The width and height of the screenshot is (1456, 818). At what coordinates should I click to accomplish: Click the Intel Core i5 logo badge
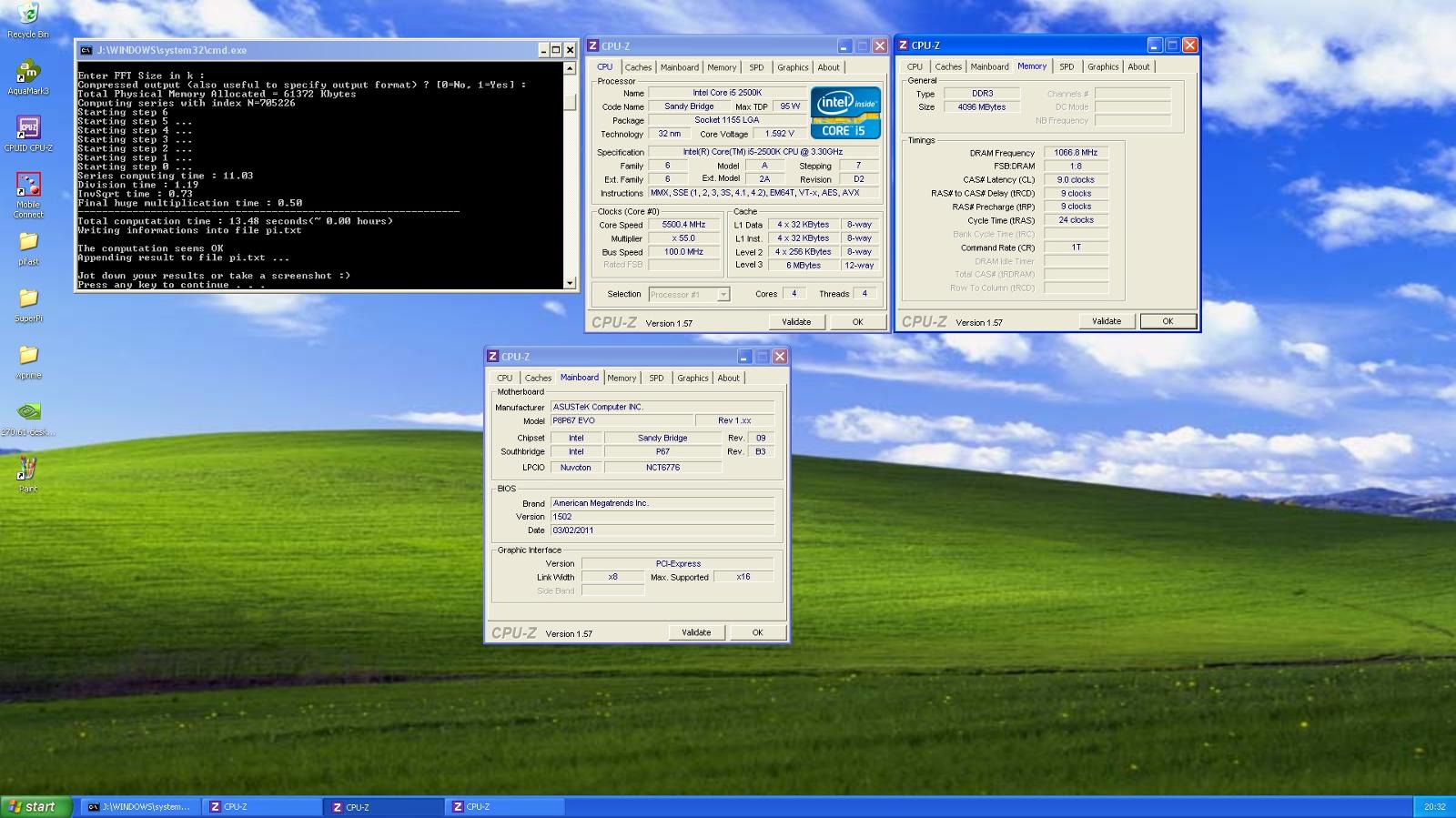pos(845,113)
